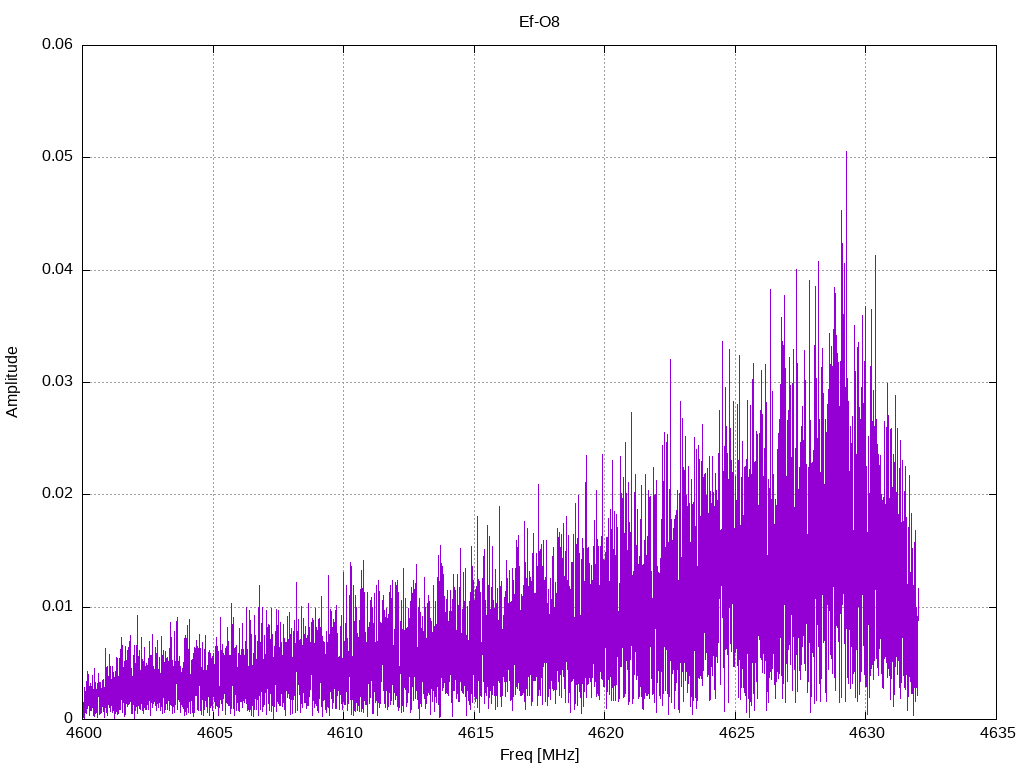
Task: Click the 4605 x-axis tick label
Action: coord(214,733)
